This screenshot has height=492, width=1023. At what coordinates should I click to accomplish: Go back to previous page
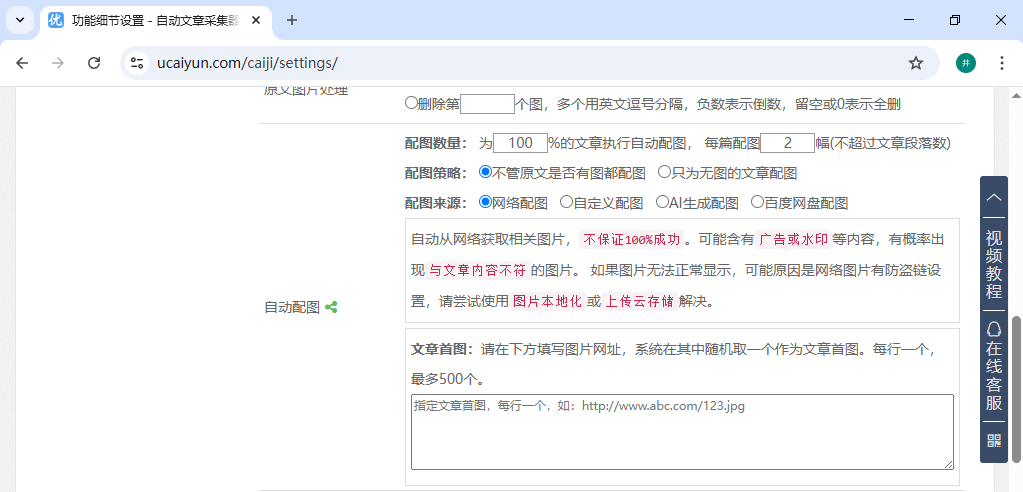point(23,63)
